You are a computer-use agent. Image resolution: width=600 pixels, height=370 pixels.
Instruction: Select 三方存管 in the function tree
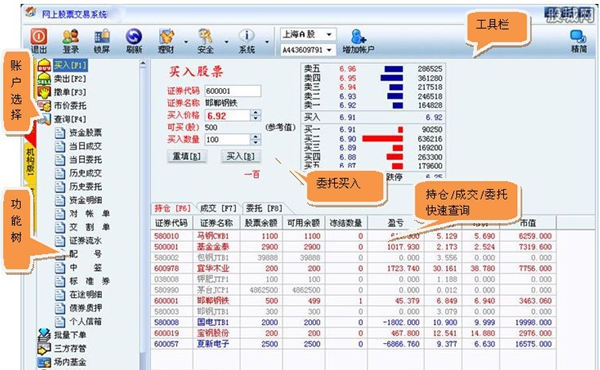point(70,348)
